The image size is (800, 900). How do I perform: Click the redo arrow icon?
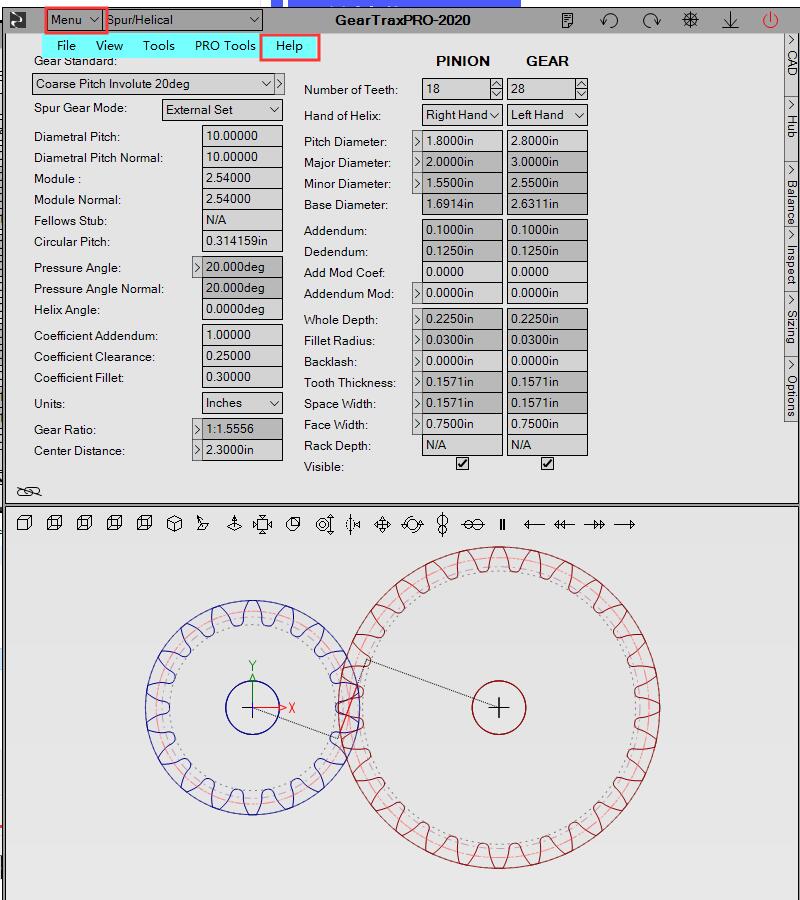(x=651, y=21)
